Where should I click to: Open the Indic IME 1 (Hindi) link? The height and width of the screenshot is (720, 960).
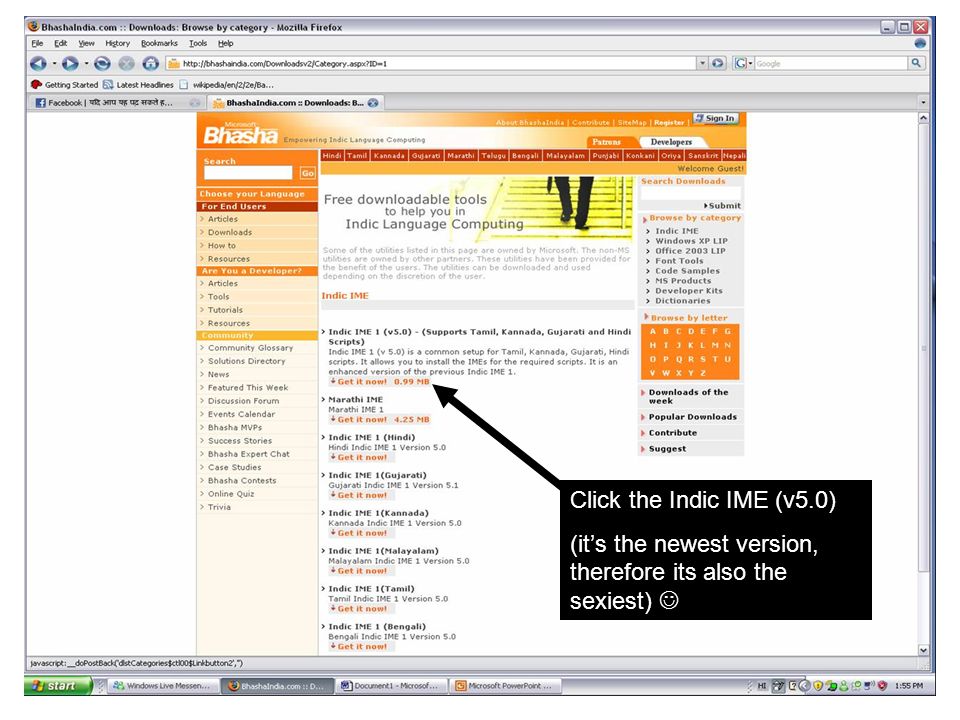tap(372, 437)
